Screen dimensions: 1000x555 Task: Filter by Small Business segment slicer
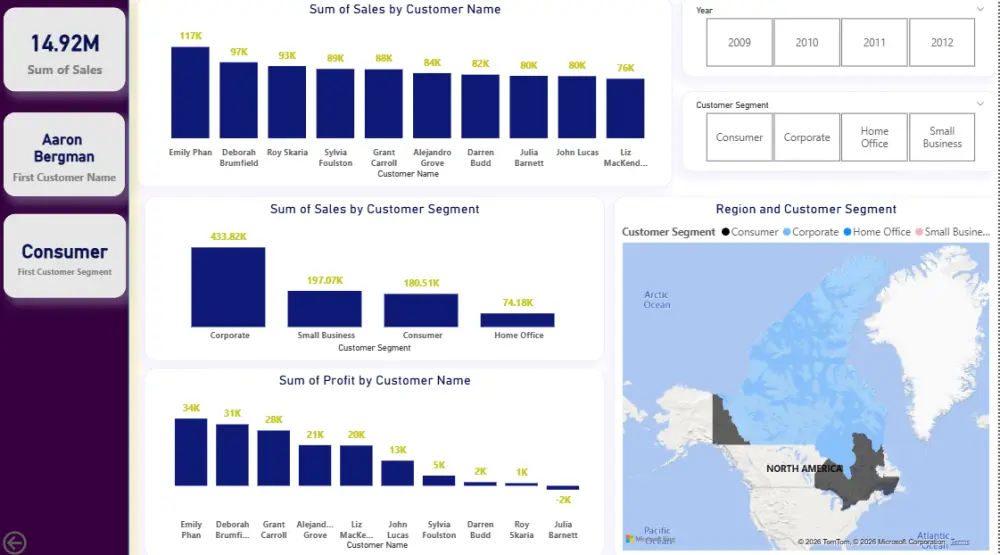[x=942, y=137]
